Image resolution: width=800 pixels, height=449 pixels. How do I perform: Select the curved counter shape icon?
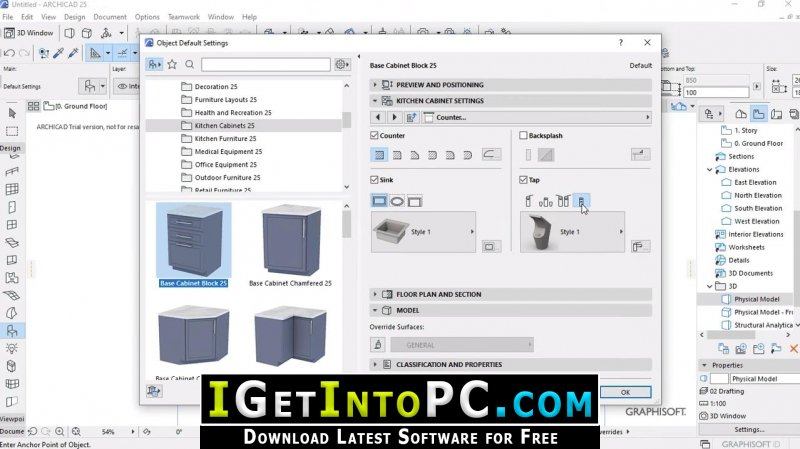coord(491,154)
